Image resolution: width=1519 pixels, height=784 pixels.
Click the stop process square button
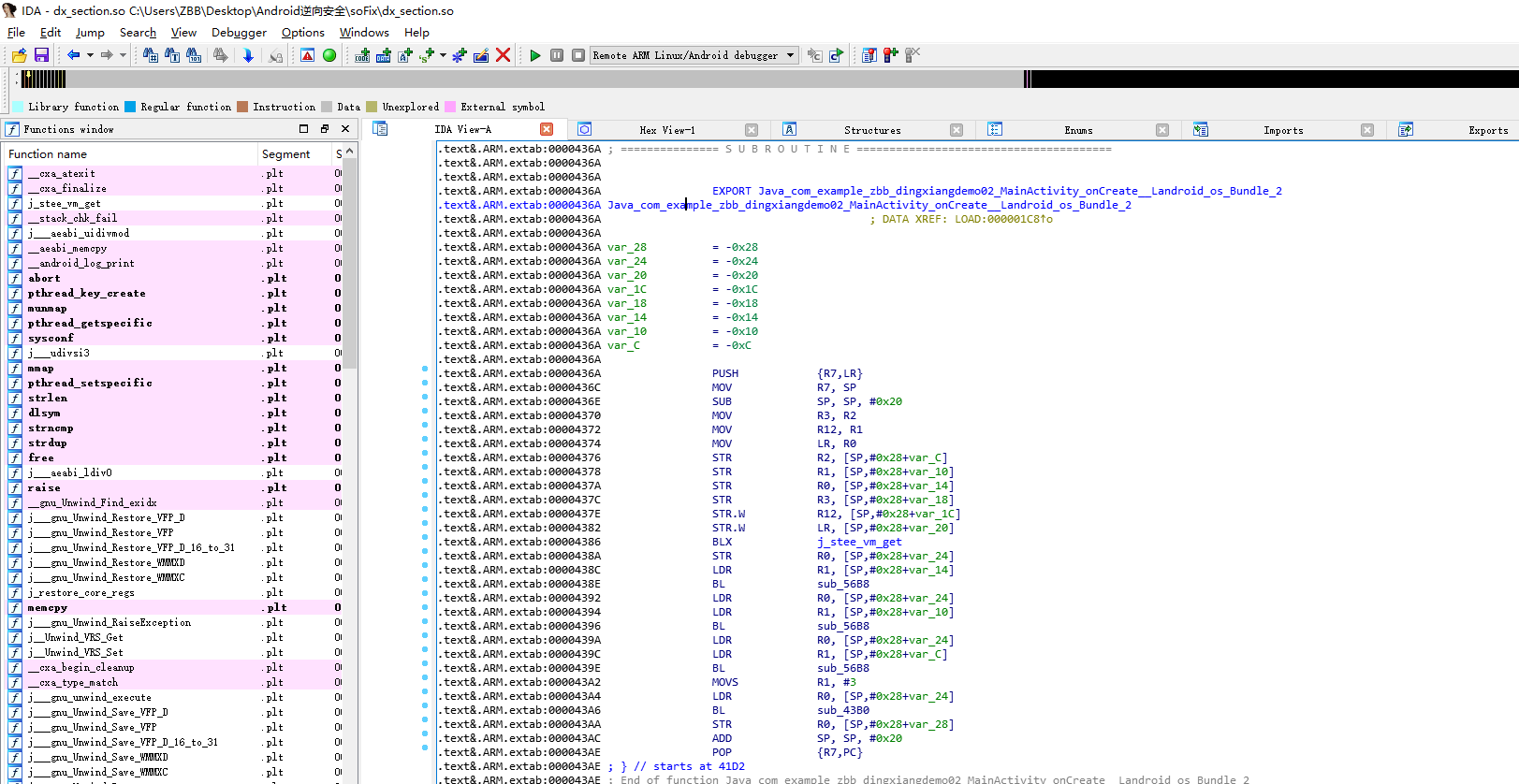578,56
